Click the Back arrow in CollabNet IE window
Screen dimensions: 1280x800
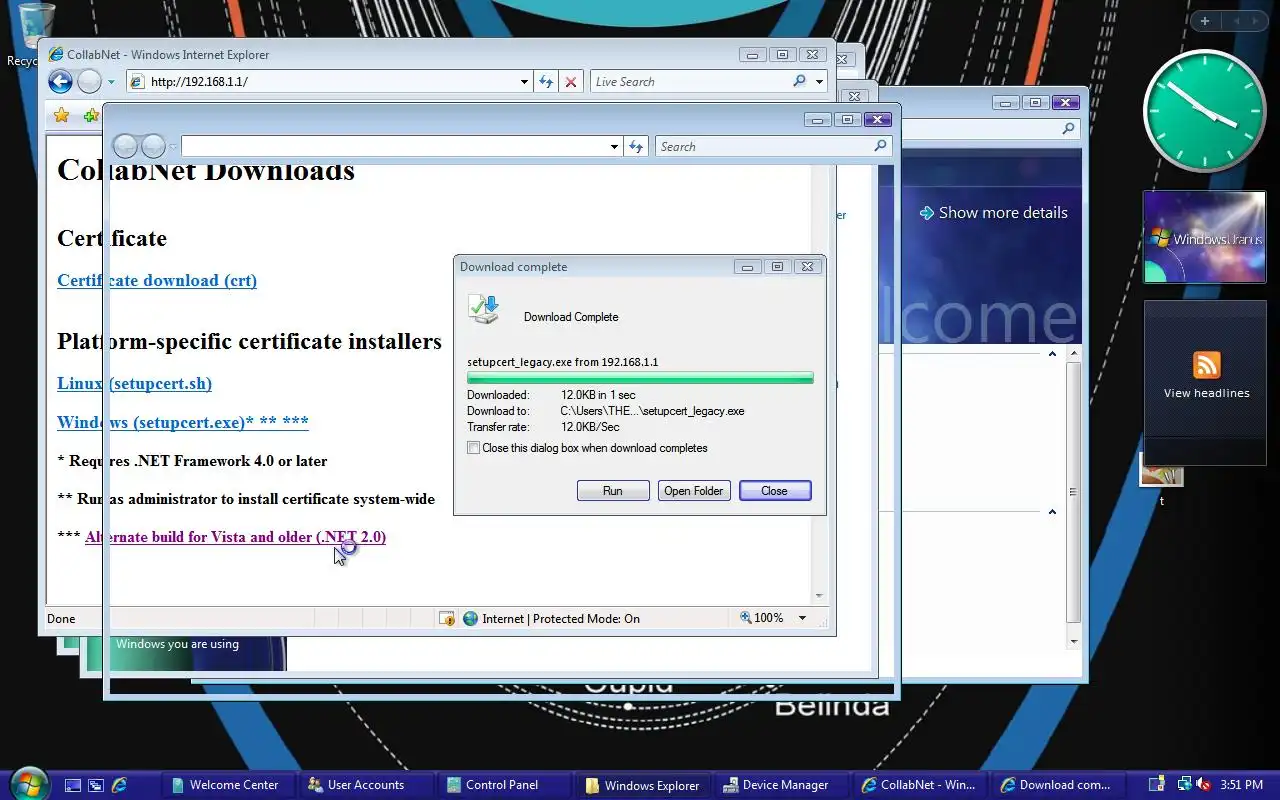pyautogui.click(x=60, y=82)
